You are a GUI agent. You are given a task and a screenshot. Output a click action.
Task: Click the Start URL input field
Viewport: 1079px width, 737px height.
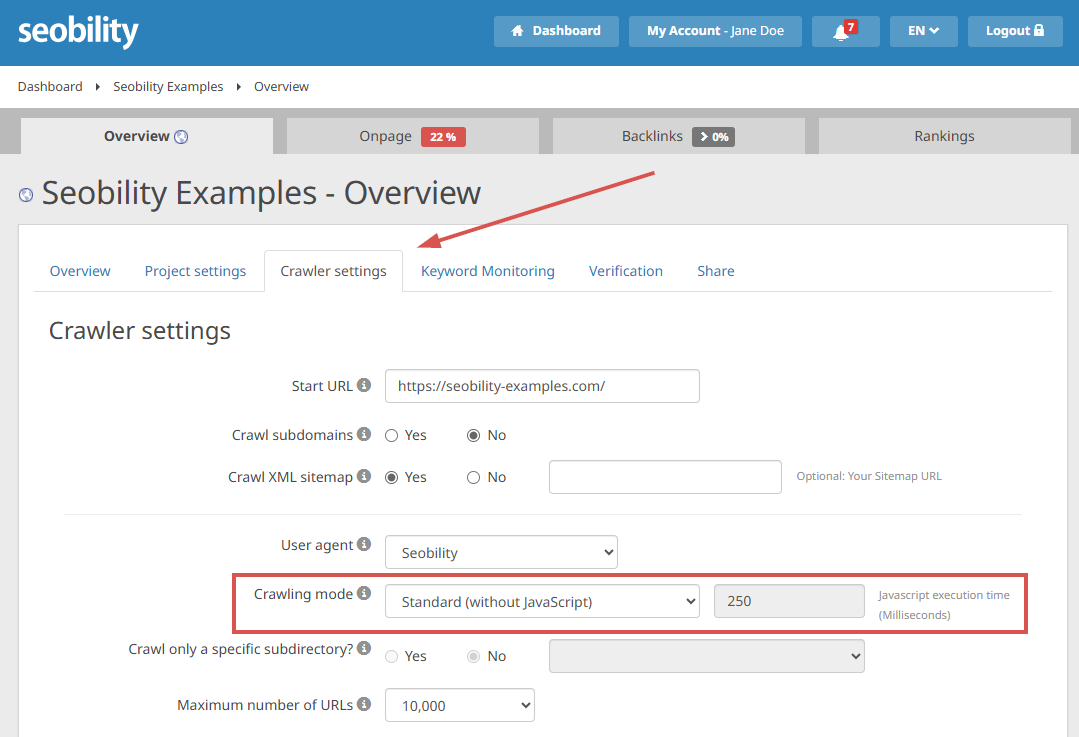click(542, 386)
